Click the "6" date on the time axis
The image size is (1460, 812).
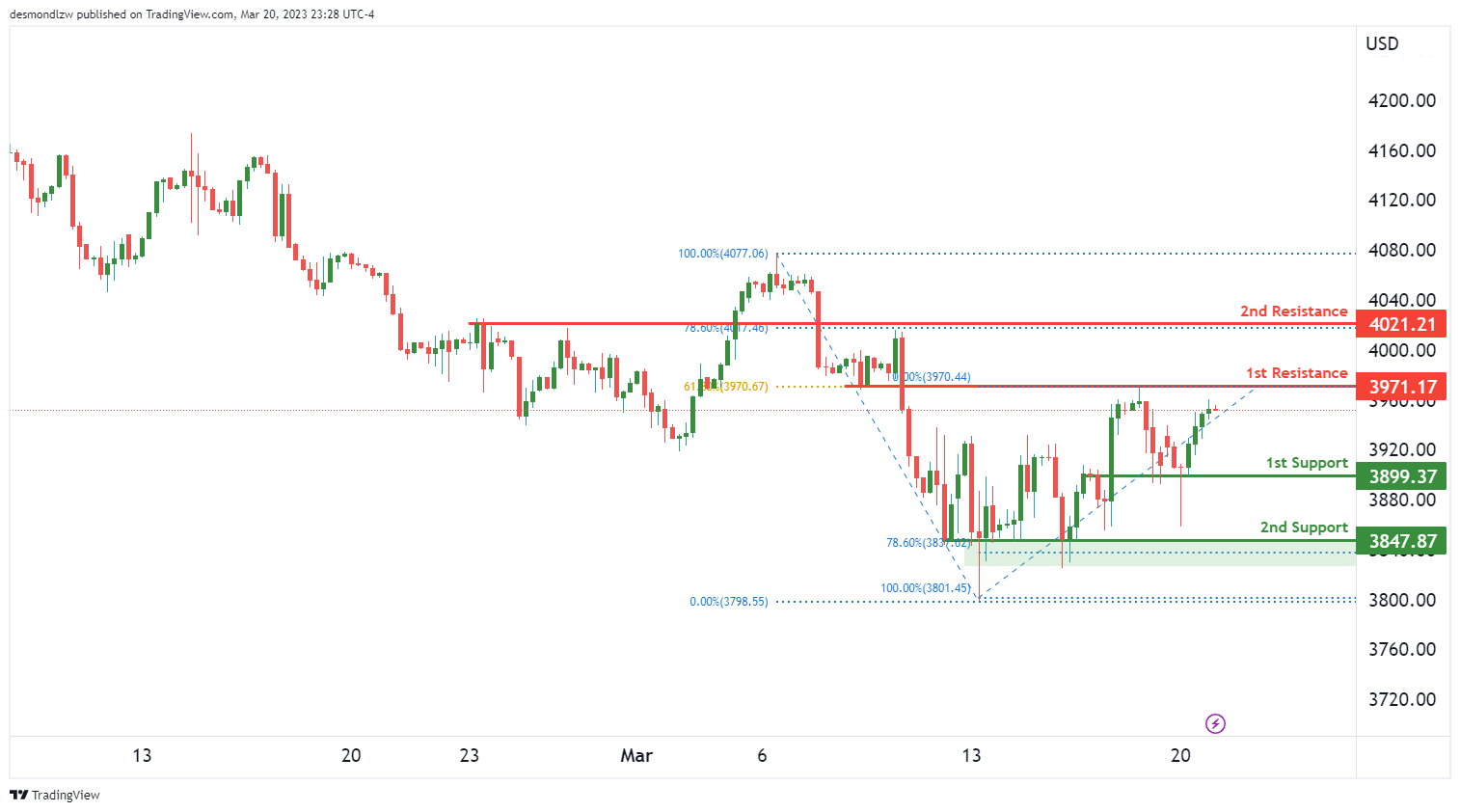pos(762,755)
